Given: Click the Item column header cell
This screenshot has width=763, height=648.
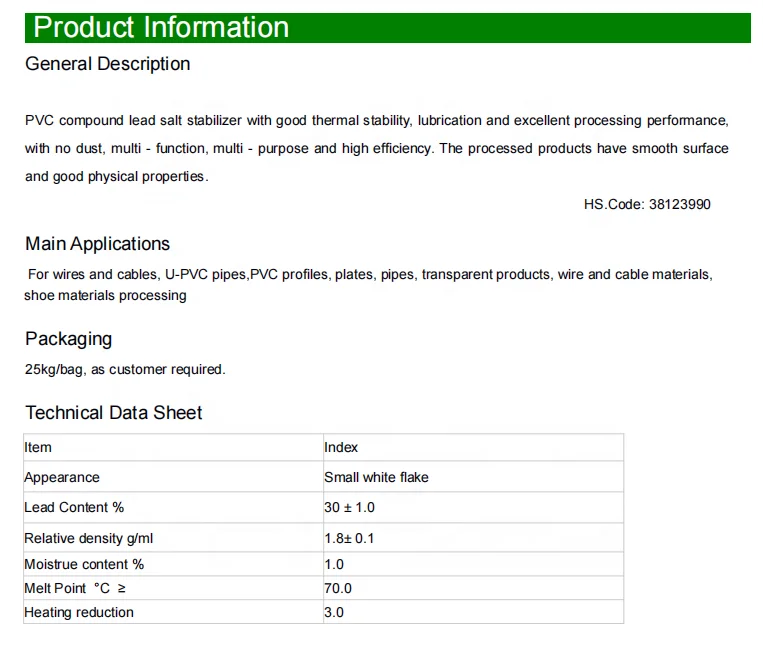Looking at the screenshot, I should click(x=38, y=447).
